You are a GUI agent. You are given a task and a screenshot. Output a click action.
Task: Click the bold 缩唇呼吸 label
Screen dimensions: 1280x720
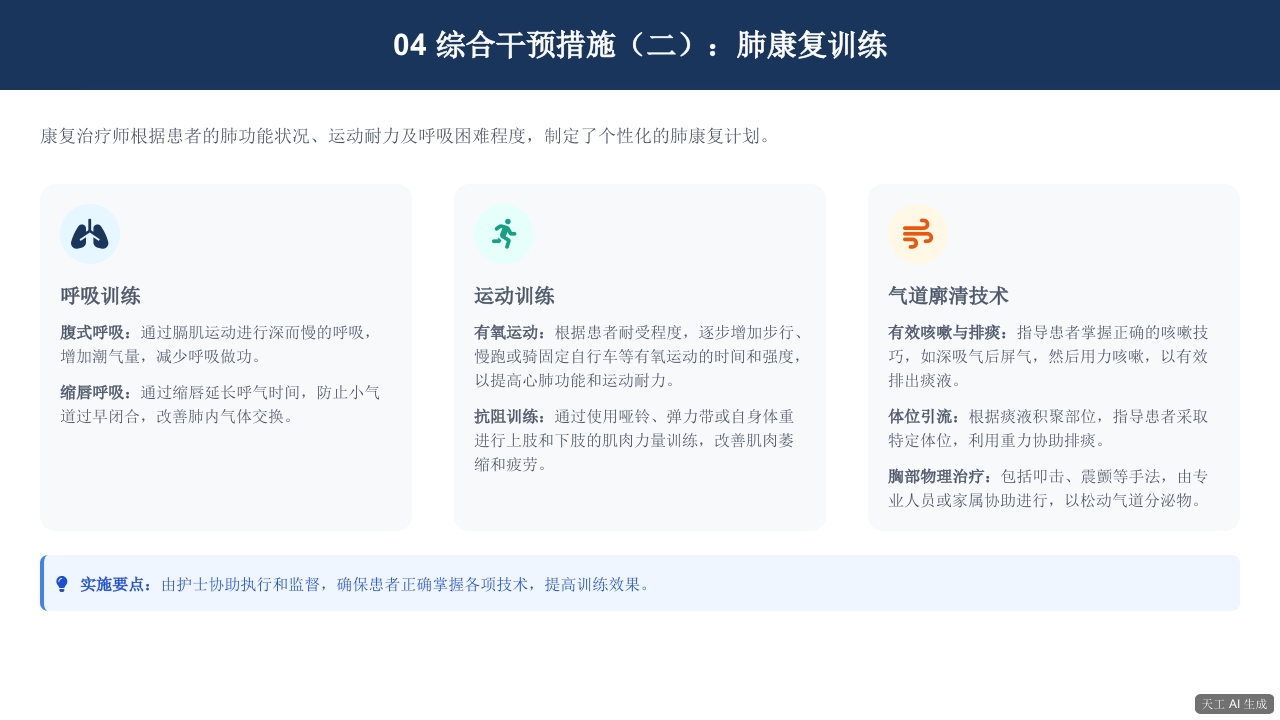coord(93,392)
